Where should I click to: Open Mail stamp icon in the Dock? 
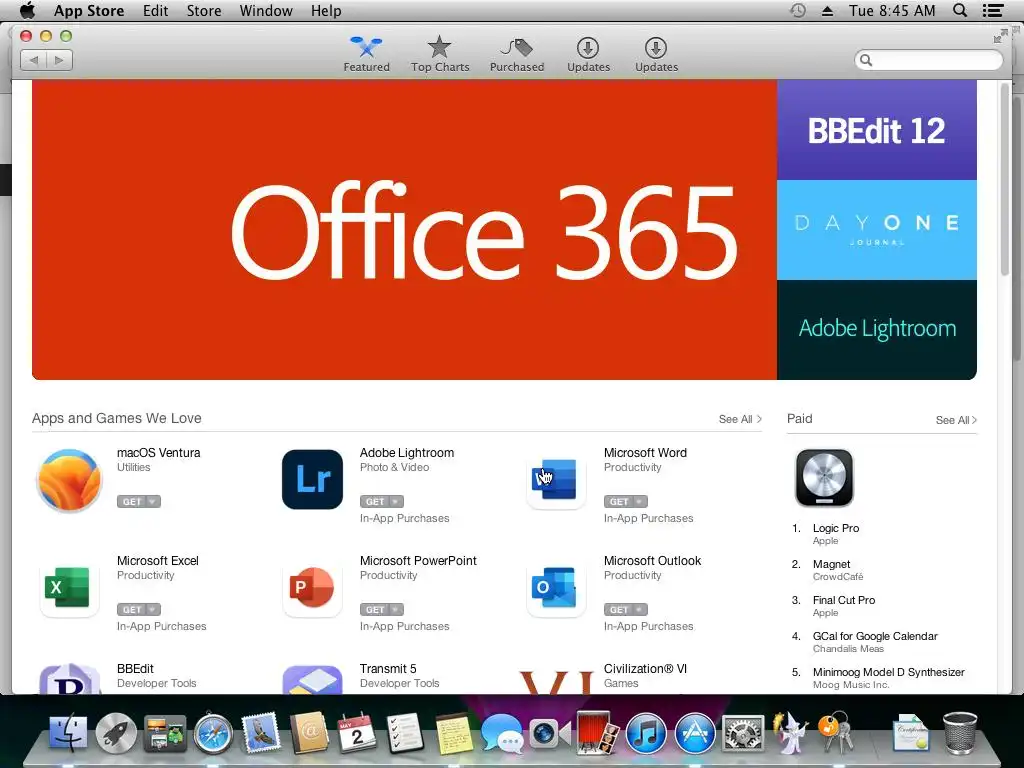(x=261, y=733)
